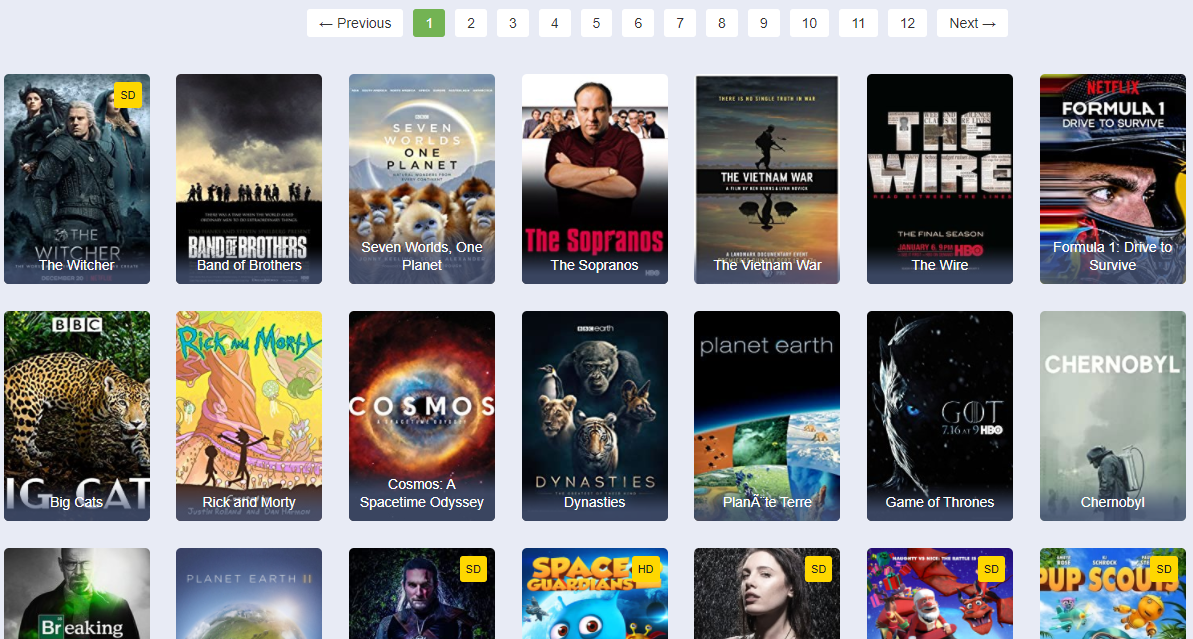Select page 2 in pagination
This screenshot has height=639, width=1193.
[x=470, y=23]
